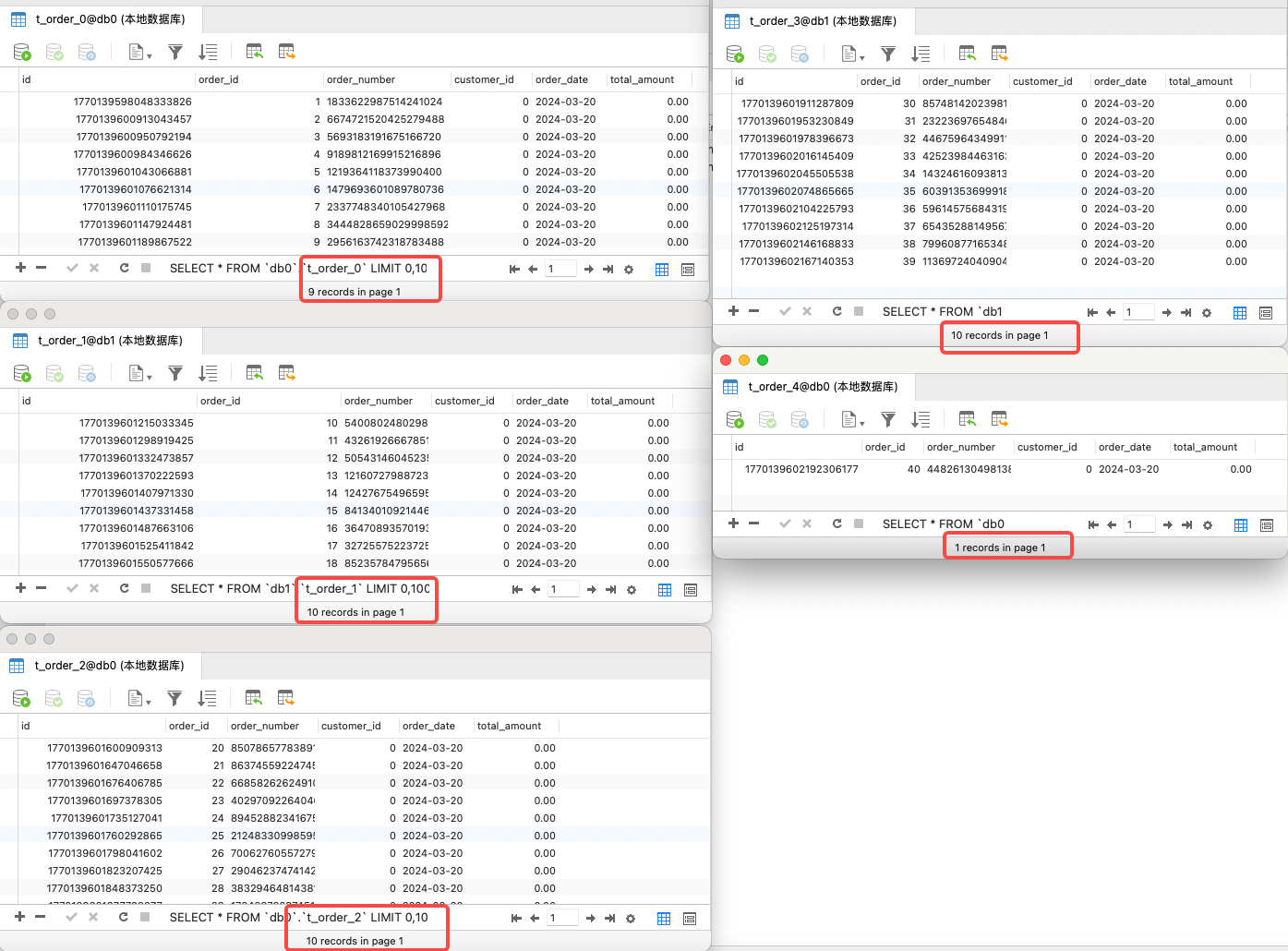
Task: Click total_amount column header in t_order_3
Action: click(x=1200, y=81)
